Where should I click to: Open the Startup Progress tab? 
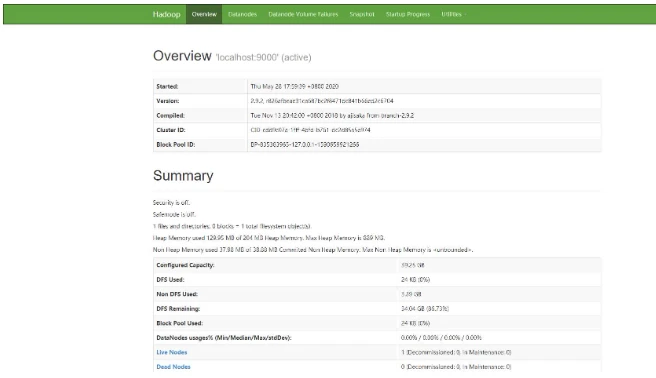408,14
